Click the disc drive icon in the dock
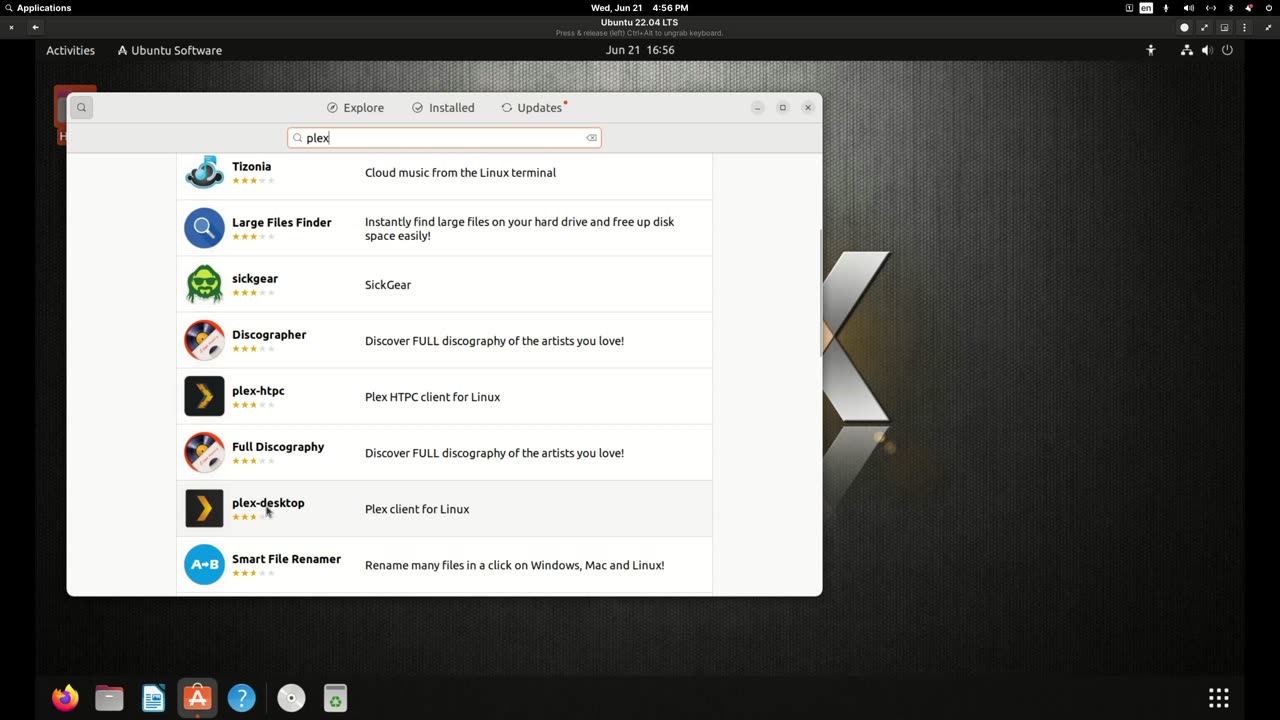Screen dimensions: 1280x720 291,697
